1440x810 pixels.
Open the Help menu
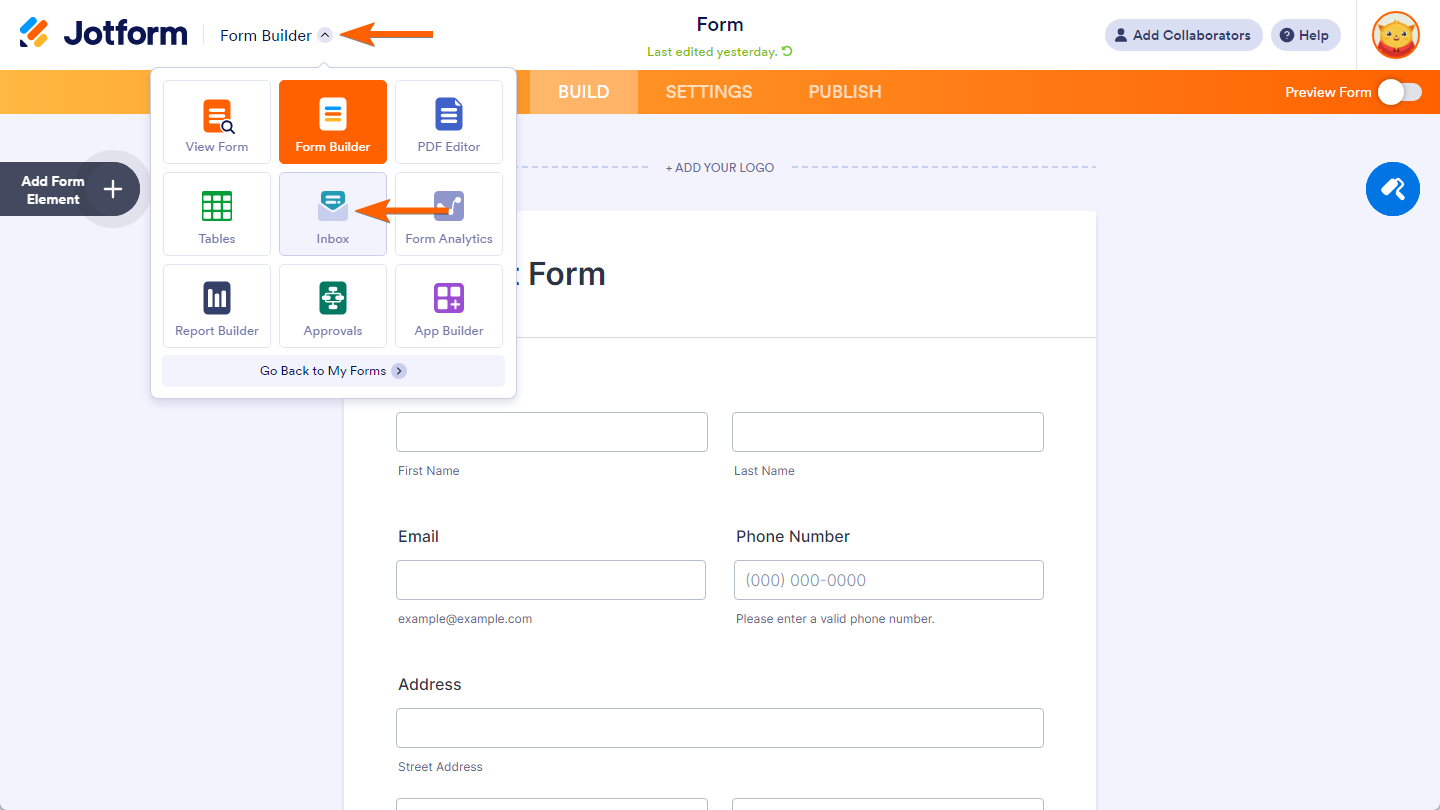(1305, 34)
